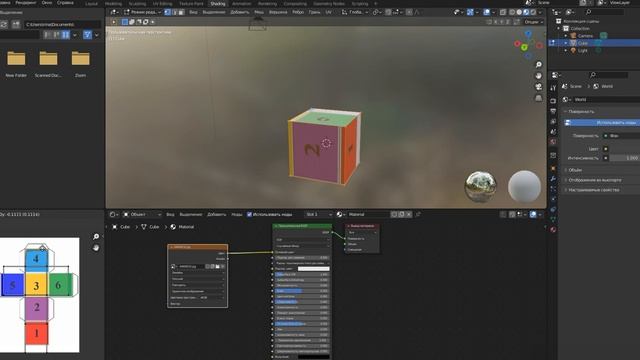The height and width of the screenshot is (360, 640).
Task: Click the World name field in properties
Action: click(x=607, y=100)
